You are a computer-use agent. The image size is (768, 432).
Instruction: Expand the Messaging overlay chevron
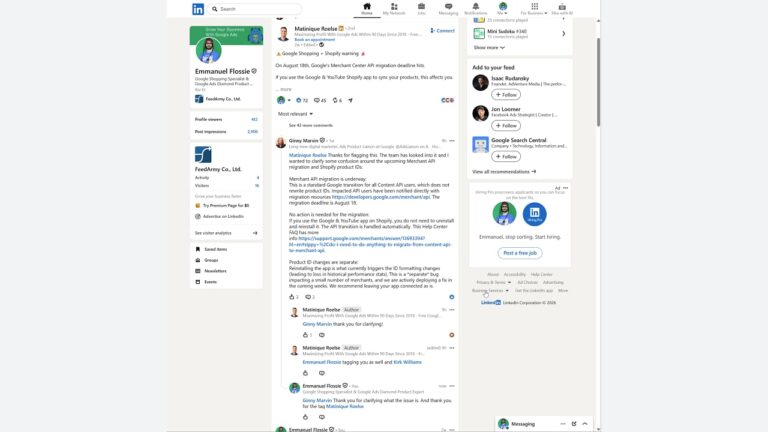[585, 424]
